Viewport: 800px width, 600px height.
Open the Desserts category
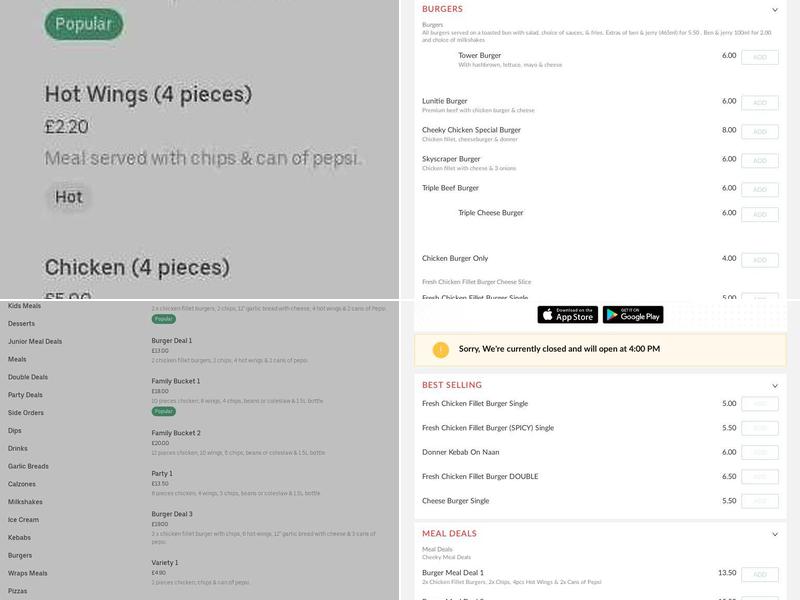click(21, 324)
